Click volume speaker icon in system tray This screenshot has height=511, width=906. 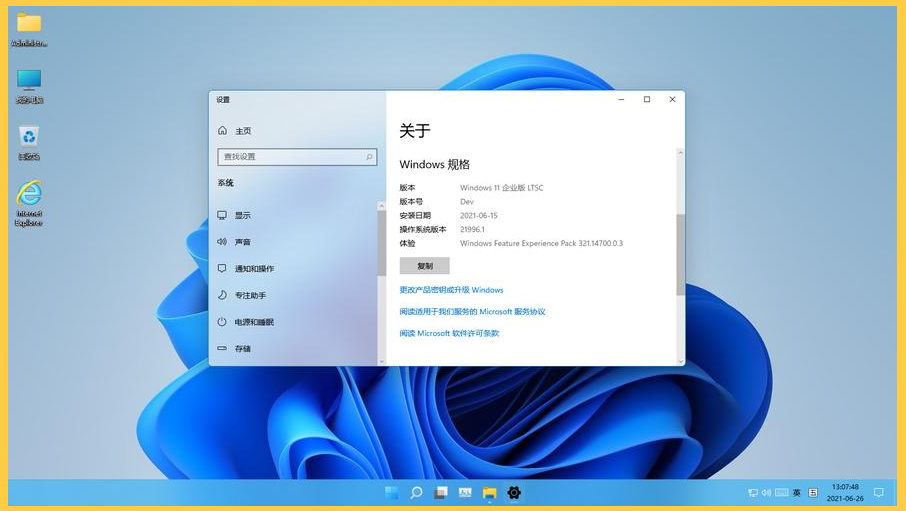coord(767,493)
